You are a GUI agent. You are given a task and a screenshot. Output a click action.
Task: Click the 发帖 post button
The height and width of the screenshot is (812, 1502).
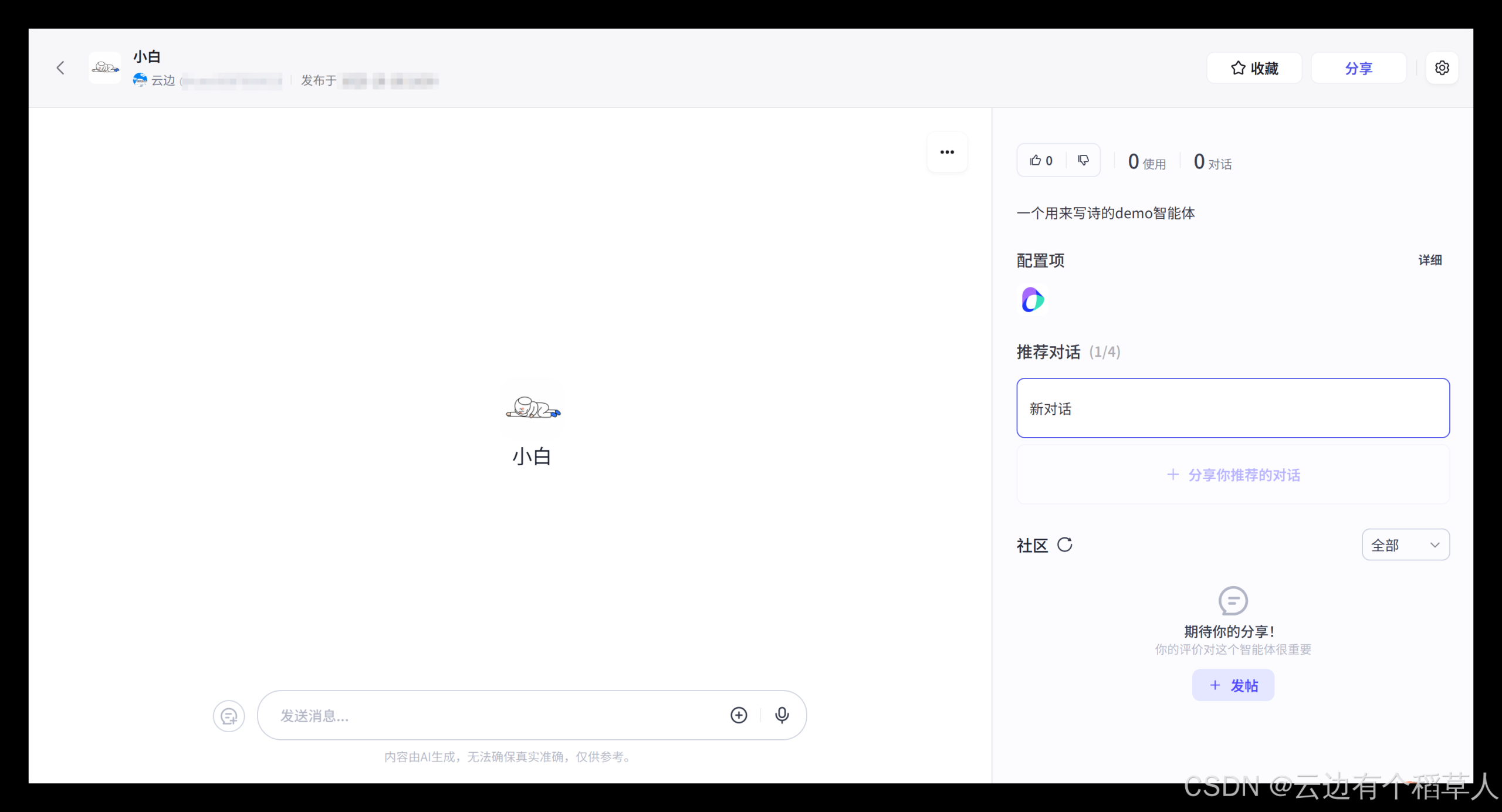[1233, 685]
